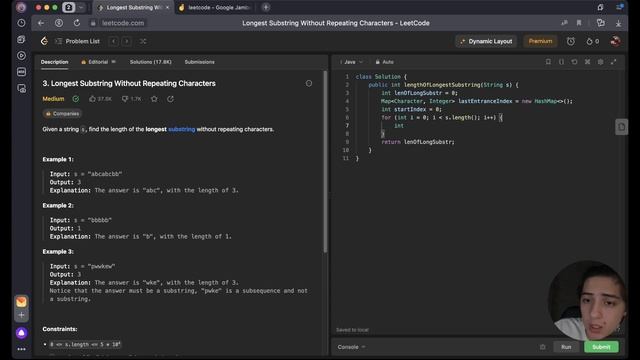Show the Companies tag
The image size is (640, 360).
coord(62,113)
